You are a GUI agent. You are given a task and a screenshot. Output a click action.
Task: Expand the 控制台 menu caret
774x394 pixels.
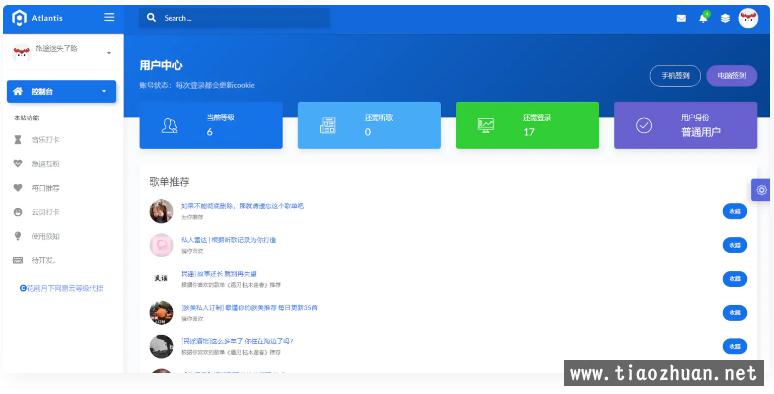click(x=104, y=92)
